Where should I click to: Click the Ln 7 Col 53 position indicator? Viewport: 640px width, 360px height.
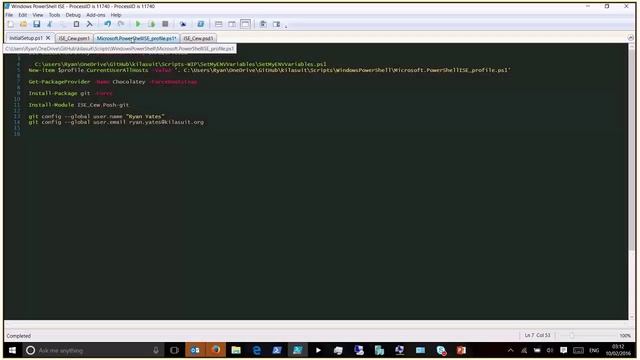click(x=538, y=336)
